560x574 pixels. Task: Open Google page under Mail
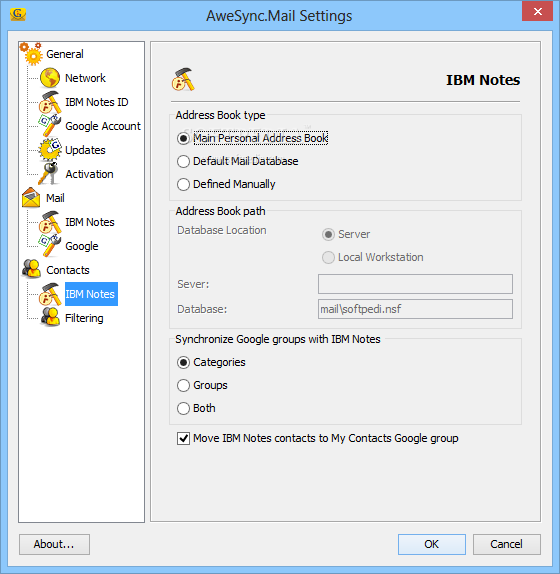[x=82, y=246]
